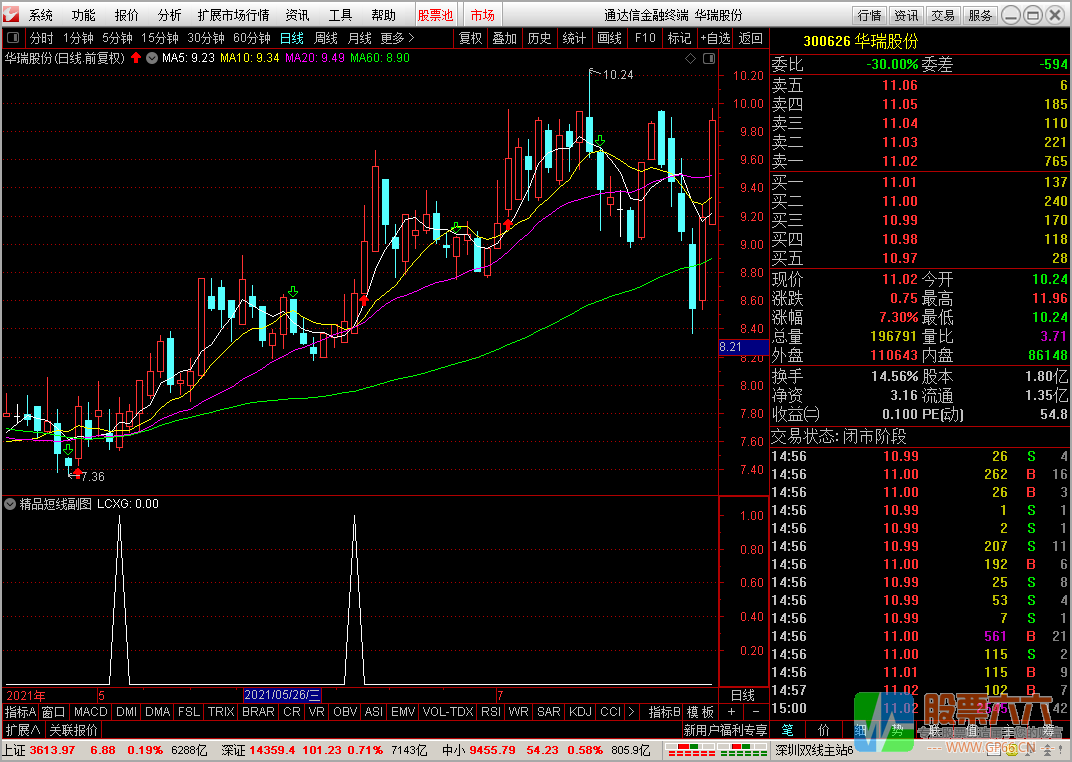Open the 工具 menu

point(340,15)
